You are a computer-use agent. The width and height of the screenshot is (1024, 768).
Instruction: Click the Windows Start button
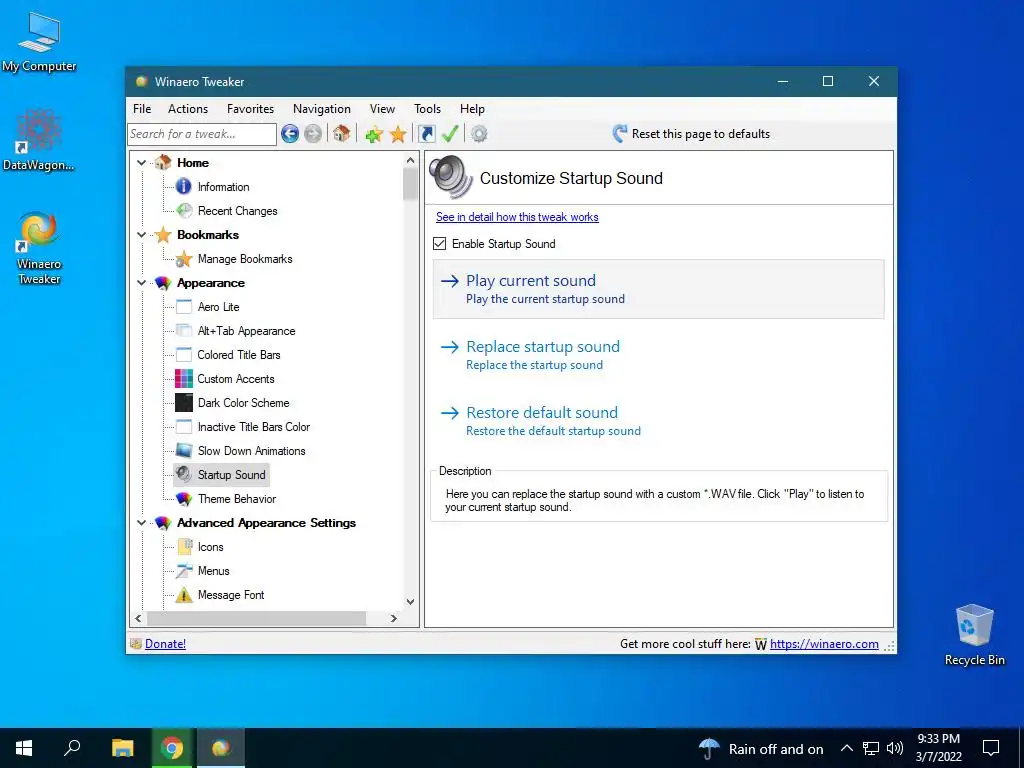[24, 748]
